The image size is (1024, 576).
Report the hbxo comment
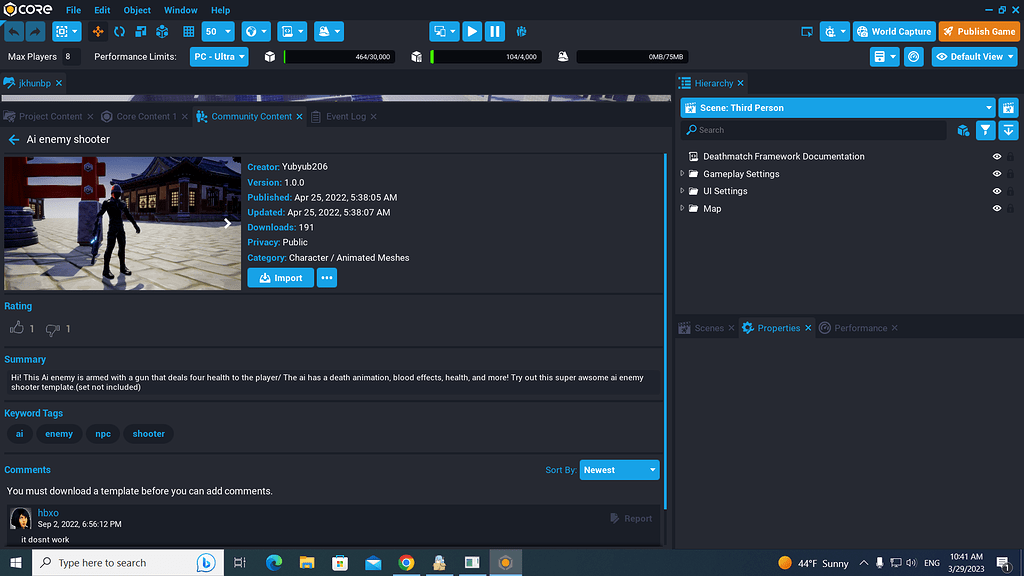(631, 519)
